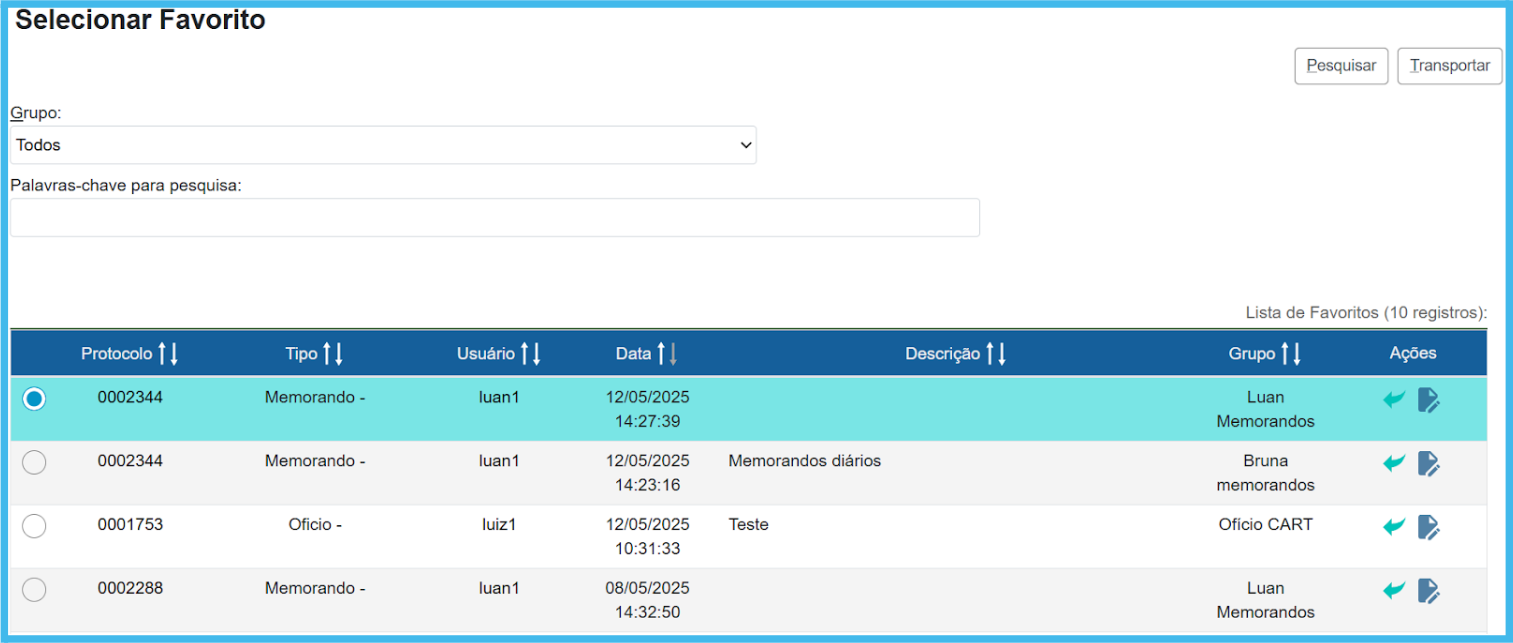
Task: Click the select arrow icon for Ofício CART row
Action: 1394,526
